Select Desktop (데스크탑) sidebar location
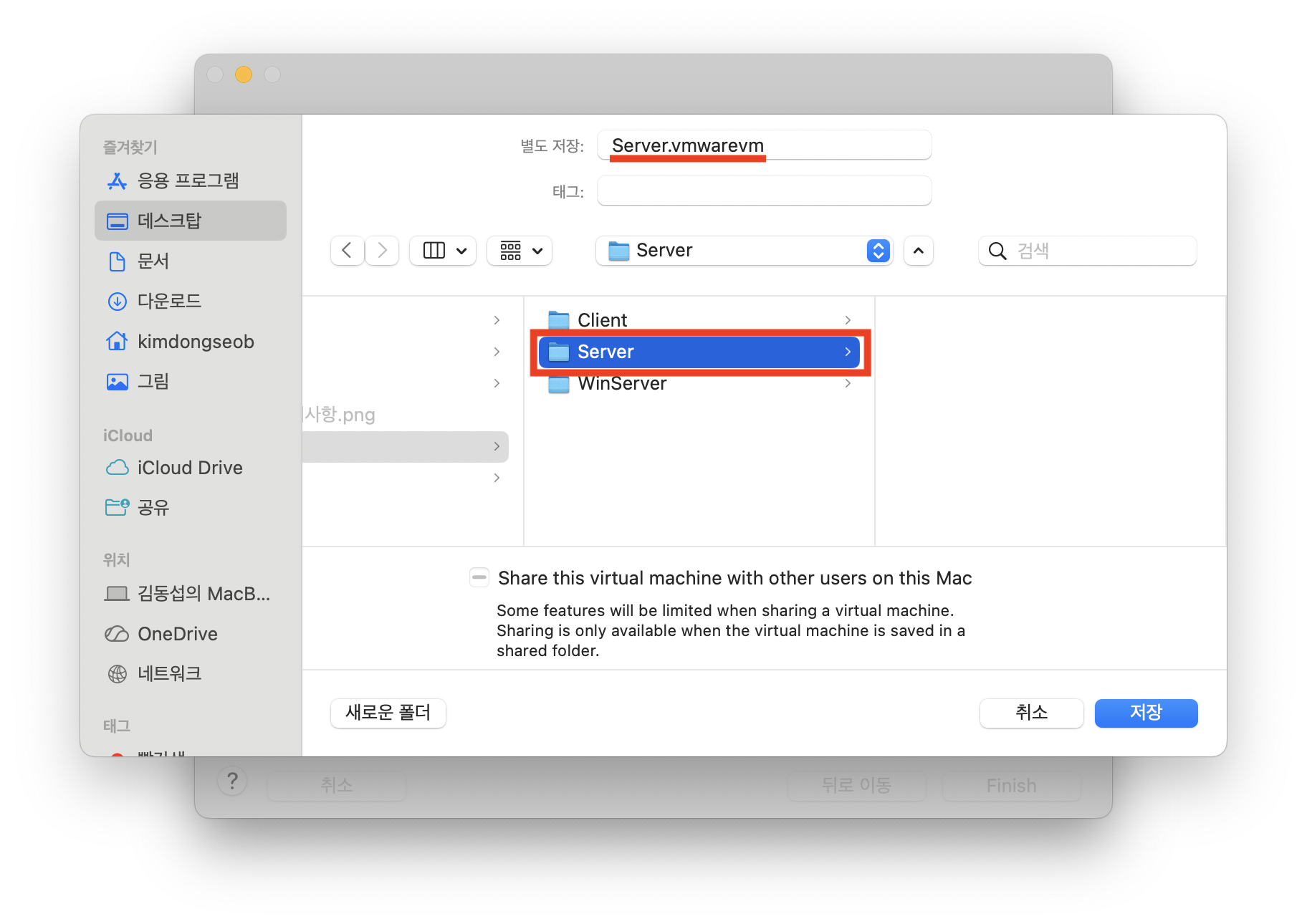This screenshot has width=1307, height=924. (x=190, y=221)
